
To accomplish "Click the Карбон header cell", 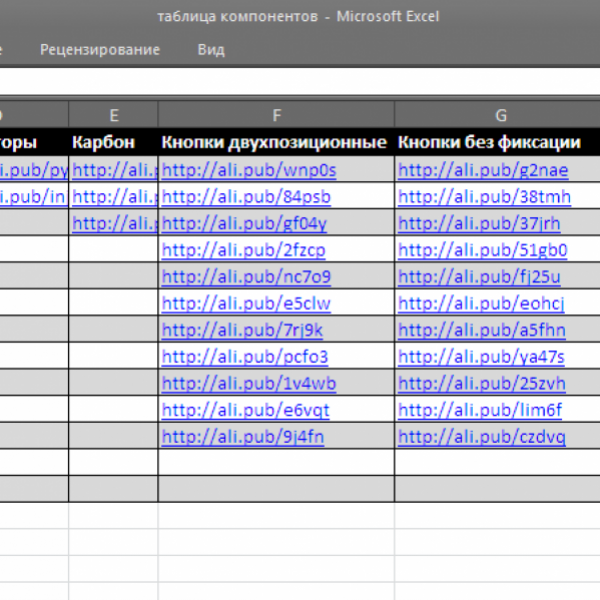I will (103, 142).
